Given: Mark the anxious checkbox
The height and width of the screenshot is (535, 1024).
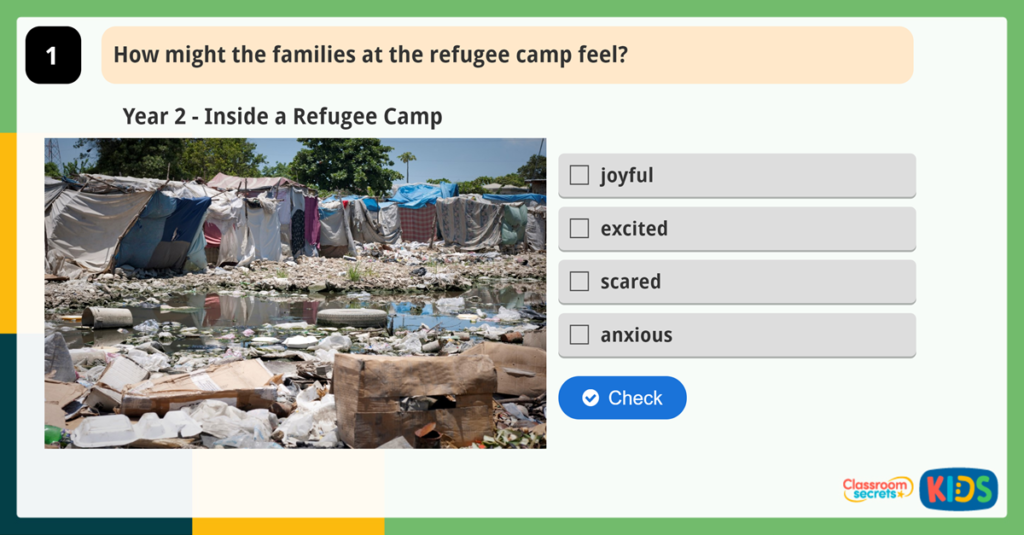Looking at the screenshot, I should coord(579,334).
